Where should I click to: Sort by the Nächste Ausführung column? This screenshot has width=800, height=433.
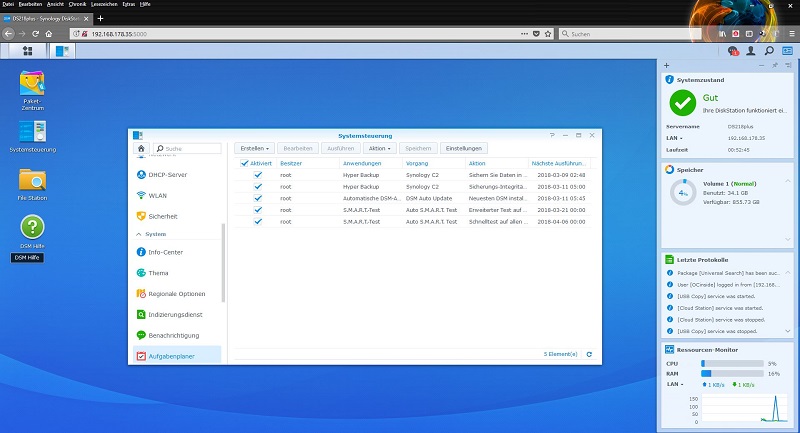click(558, 163)
